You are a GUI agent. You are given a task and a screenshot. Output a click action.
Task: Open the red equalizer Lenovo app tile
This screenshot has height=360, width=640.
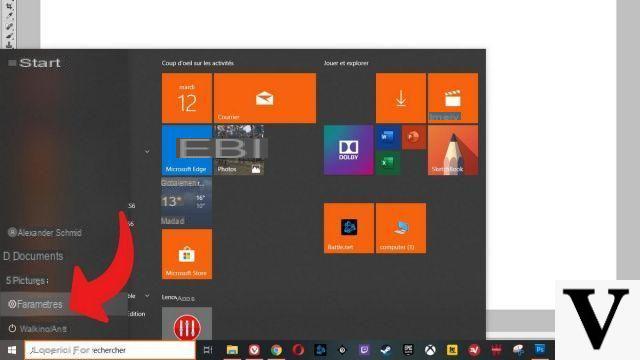[x=187, y=324]
